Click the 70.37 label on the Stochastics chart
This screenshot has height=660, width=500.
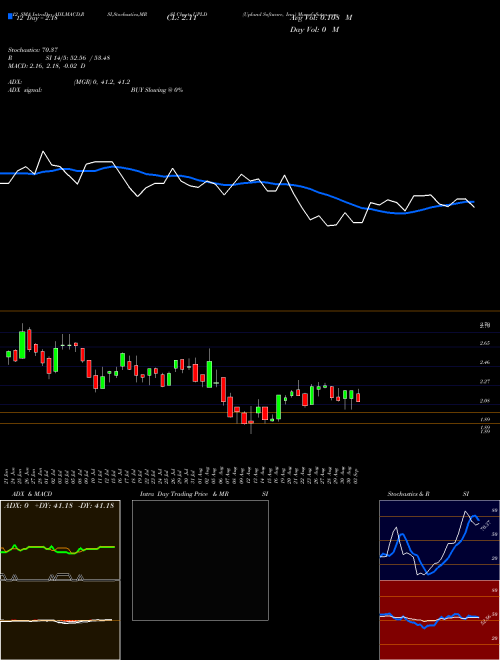(485, 525)
